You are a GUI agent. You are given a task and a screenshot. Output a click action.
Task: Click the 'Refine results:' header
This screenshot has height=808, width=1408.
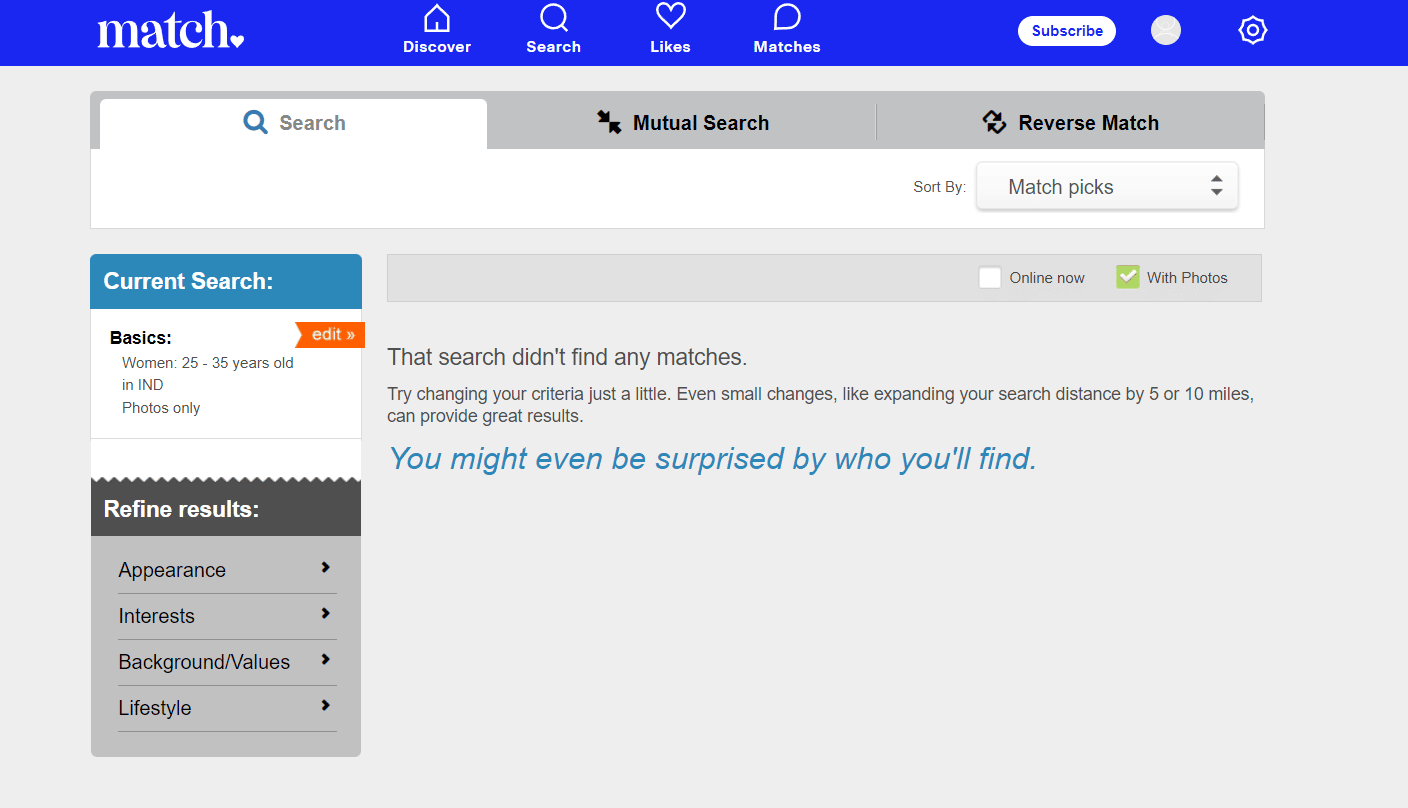click(x=226, y=509)
